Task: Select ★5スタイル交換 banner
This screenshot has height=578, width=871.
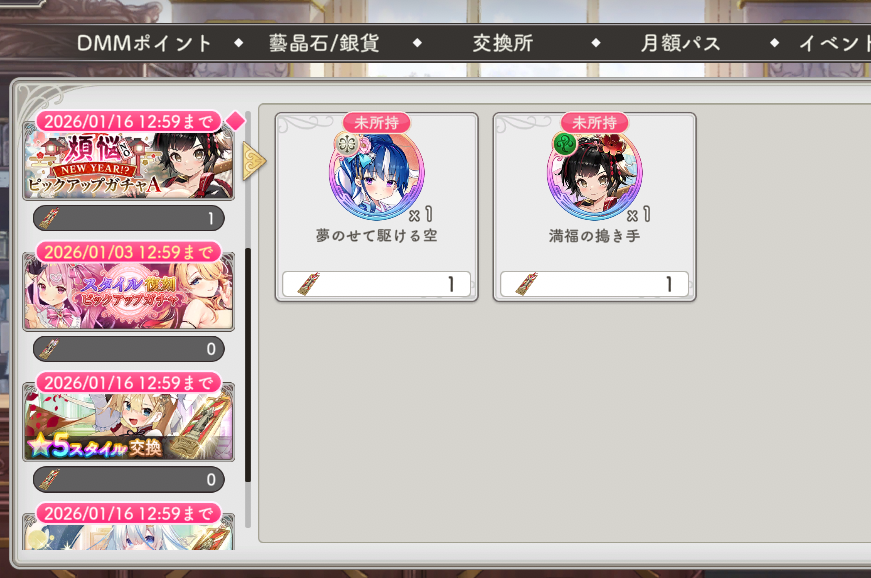Action: tap(128, 422)
